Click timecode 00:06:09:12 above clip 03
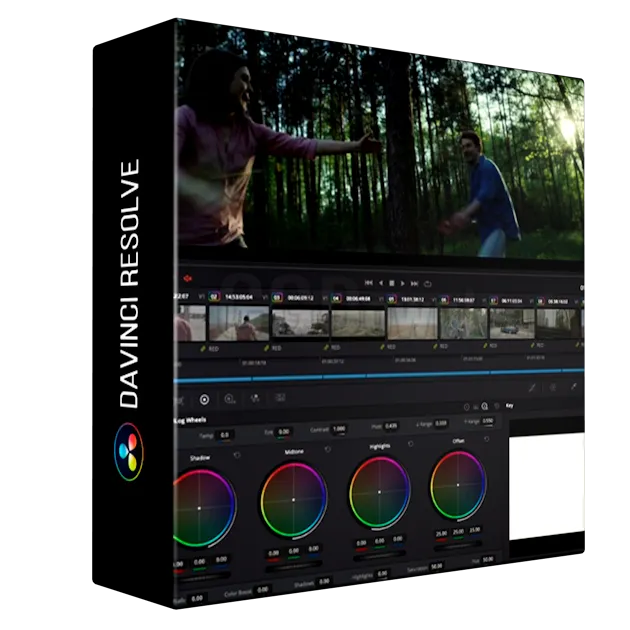 [301, 298]
